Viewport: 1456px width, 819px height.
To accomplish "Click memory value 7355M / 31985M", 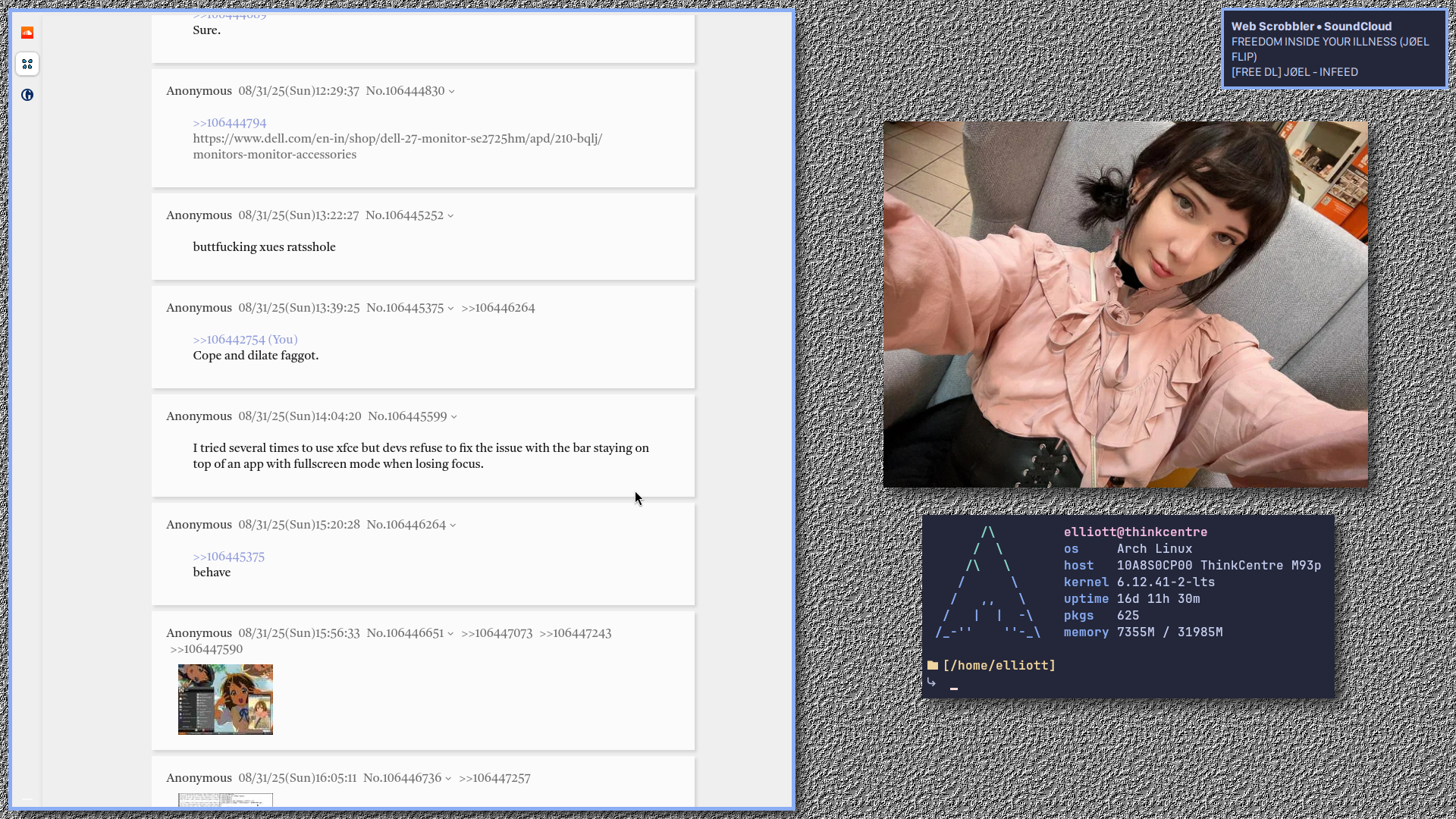I will tap(1169, 632).
